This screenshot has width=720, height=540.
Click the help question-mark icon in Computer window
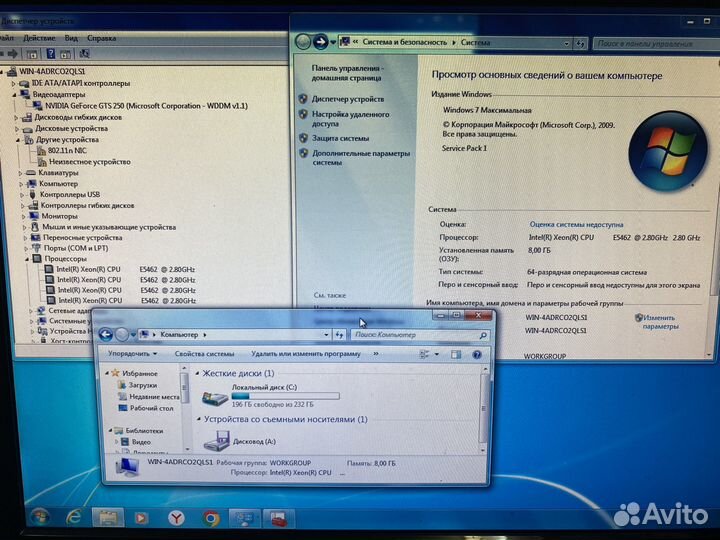click(477, 354)
